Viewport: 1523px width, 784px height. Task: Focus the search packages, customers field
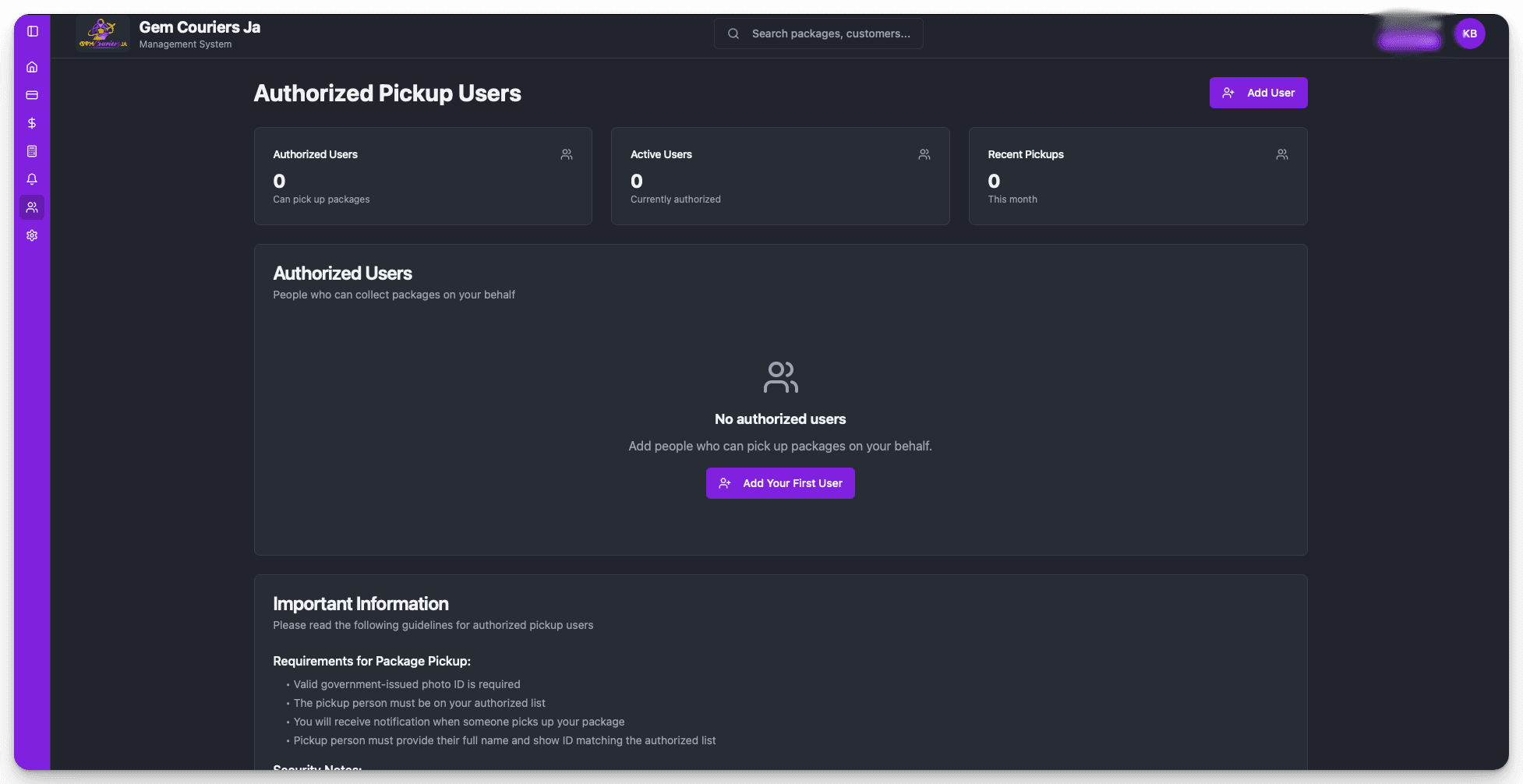(x=831, y=34)
